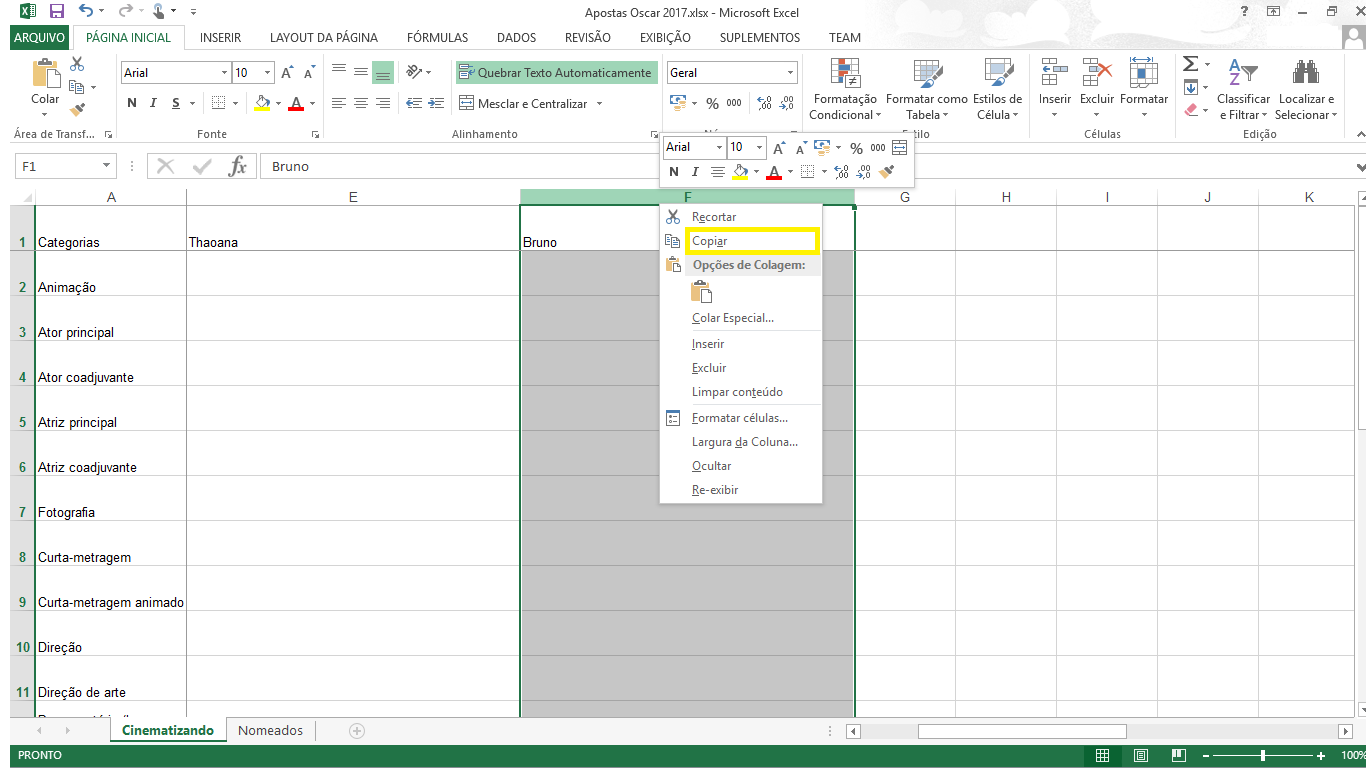
Task: Open the ARQUIVO tab
Action: 39,38
